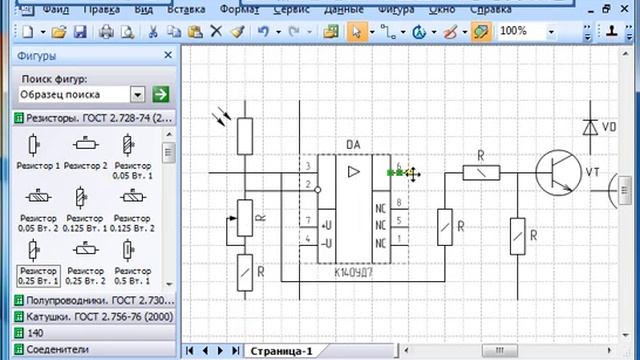Open the New document dropdown arrow

(x=42, y=32)
